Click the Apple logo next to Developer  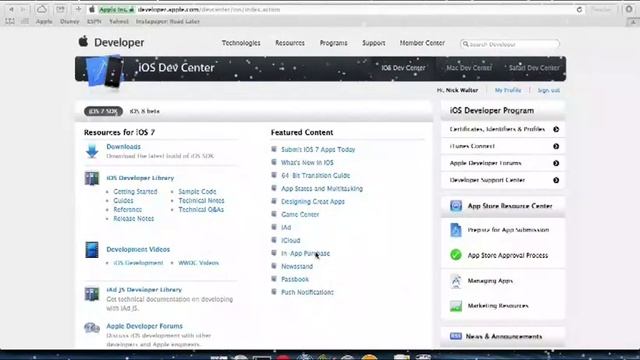[x=83, y=41]
